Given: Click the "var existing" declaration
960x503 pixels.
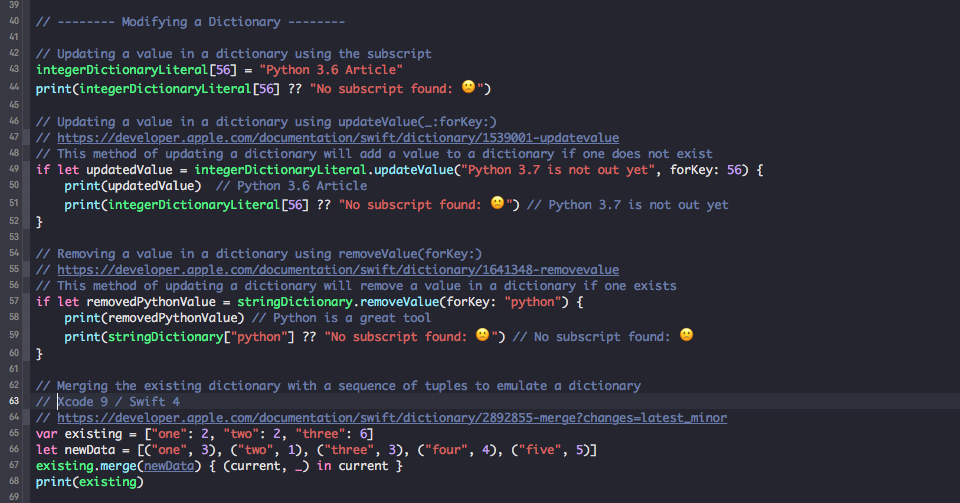Looking at the screenshot, I should point(79,434).
